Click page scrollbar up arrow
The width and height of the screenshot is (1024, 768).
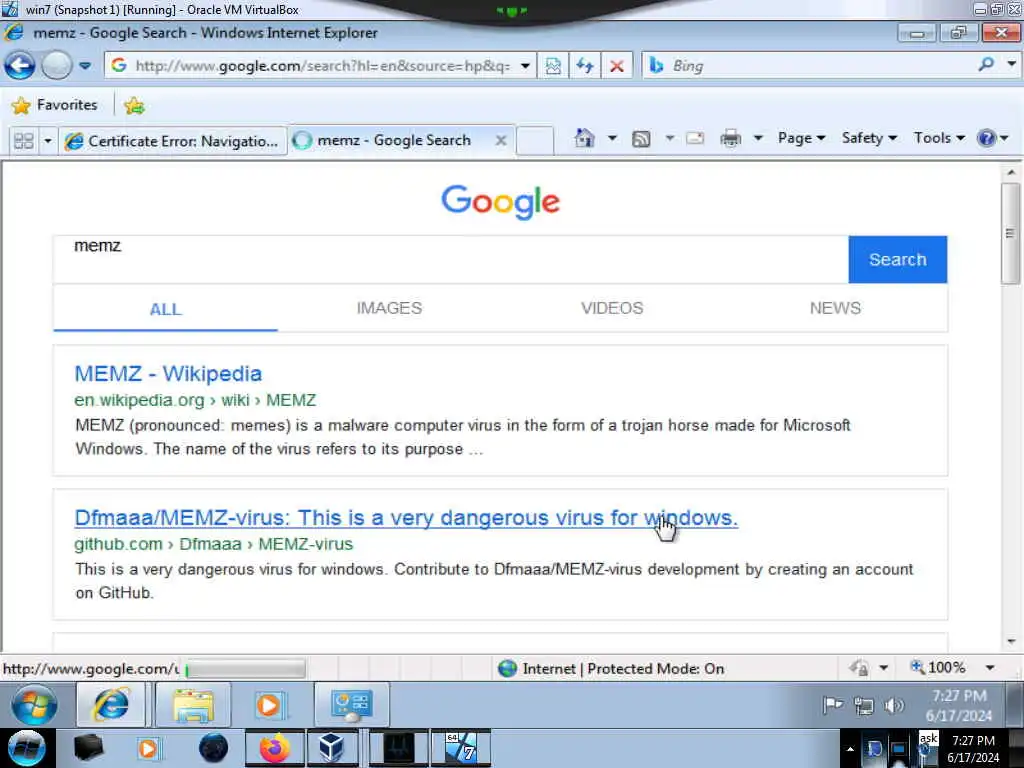[1011, 172]
